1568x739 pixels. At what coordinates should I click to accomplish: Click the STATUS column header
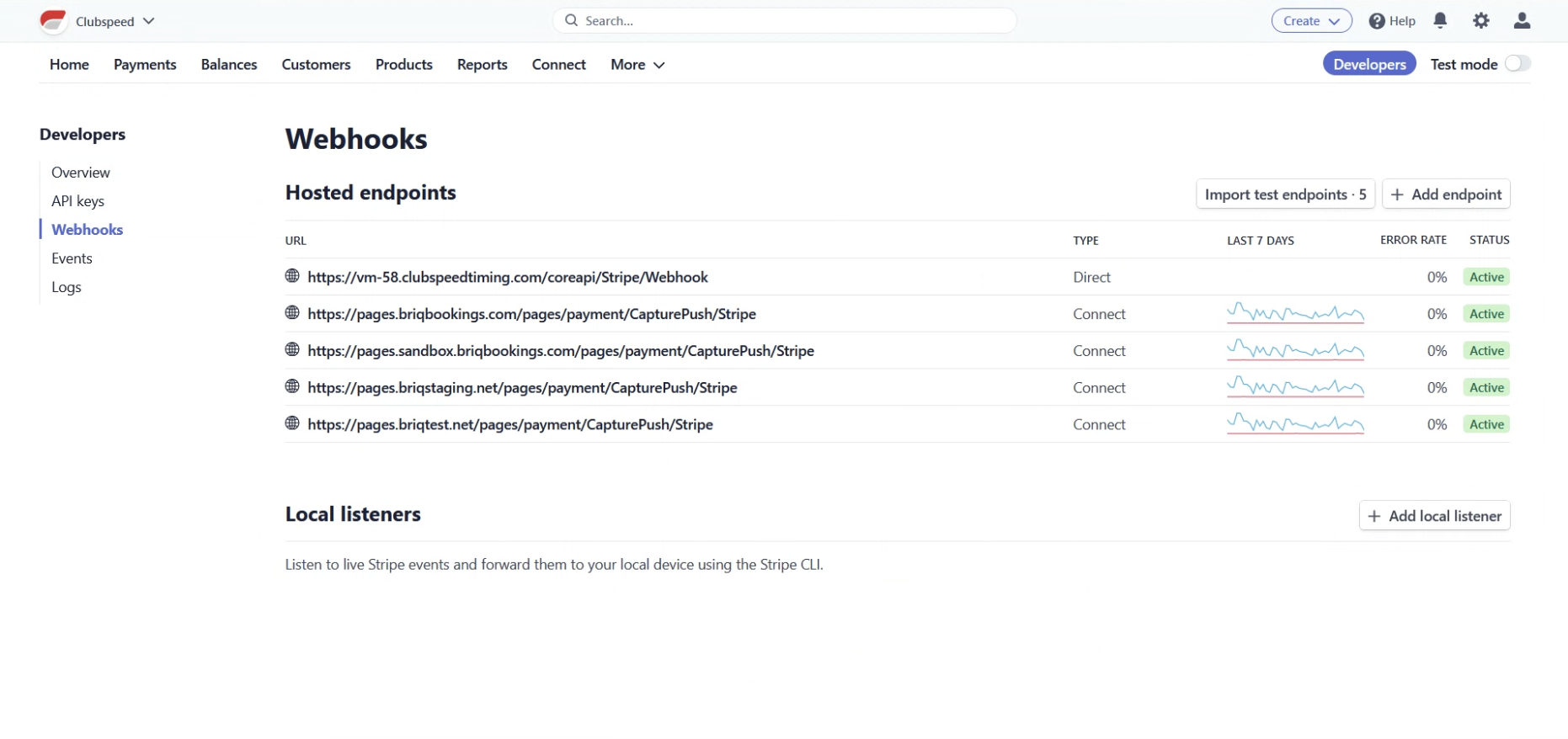[1489, 240]
